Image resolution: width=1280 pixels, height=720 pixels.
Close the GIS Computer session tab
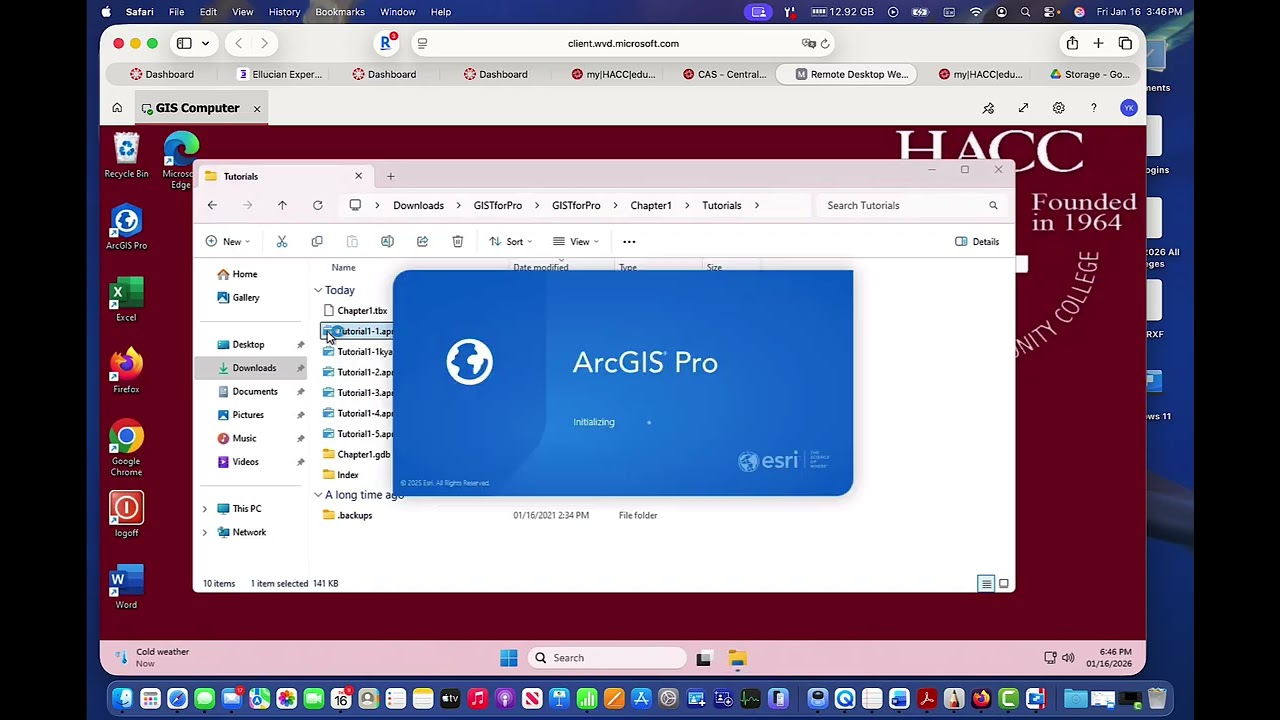[x=257, y=108]
